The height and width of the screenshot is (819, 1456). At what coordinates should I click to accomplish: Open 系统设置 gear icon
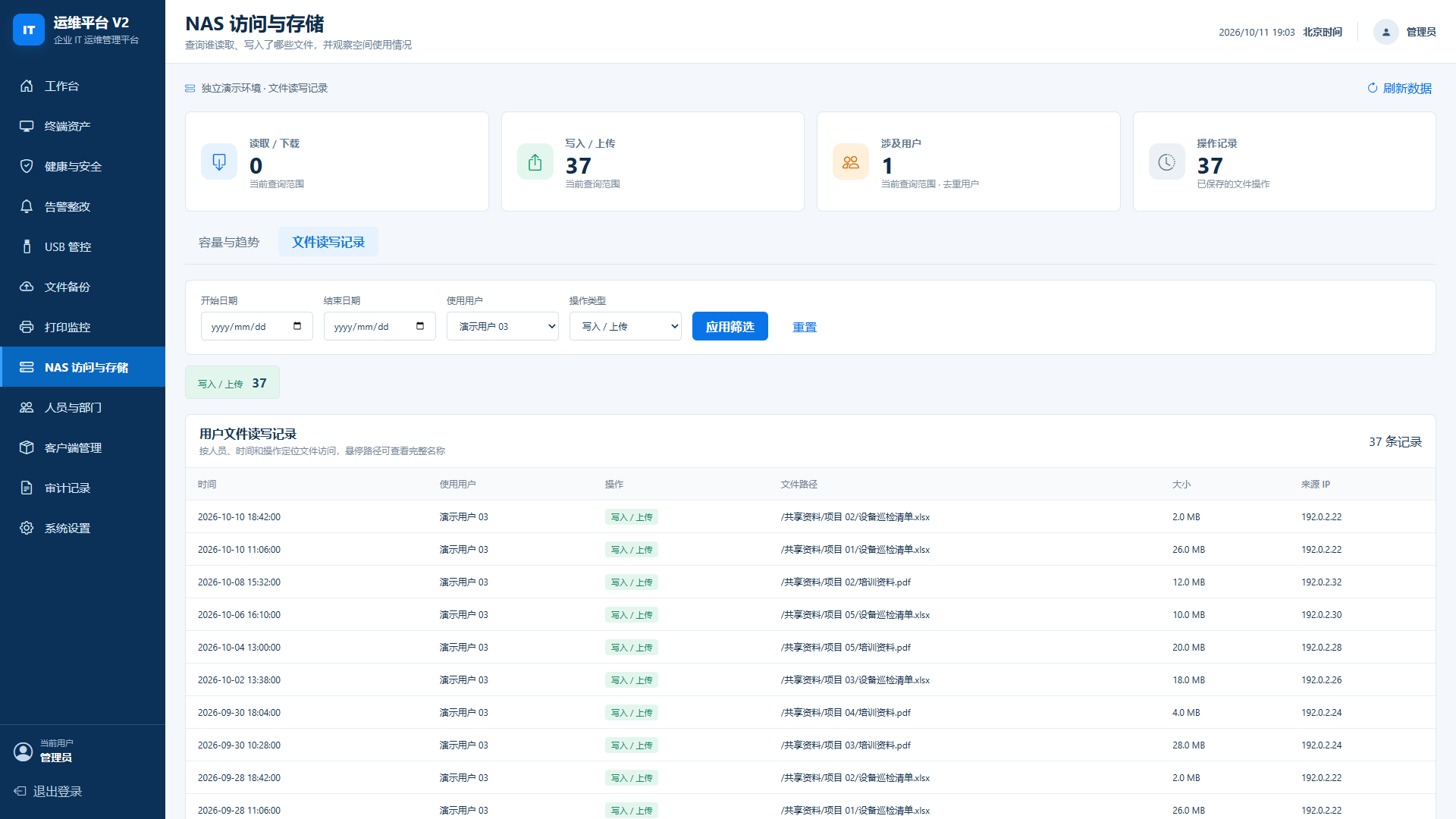tap(27, 528)
